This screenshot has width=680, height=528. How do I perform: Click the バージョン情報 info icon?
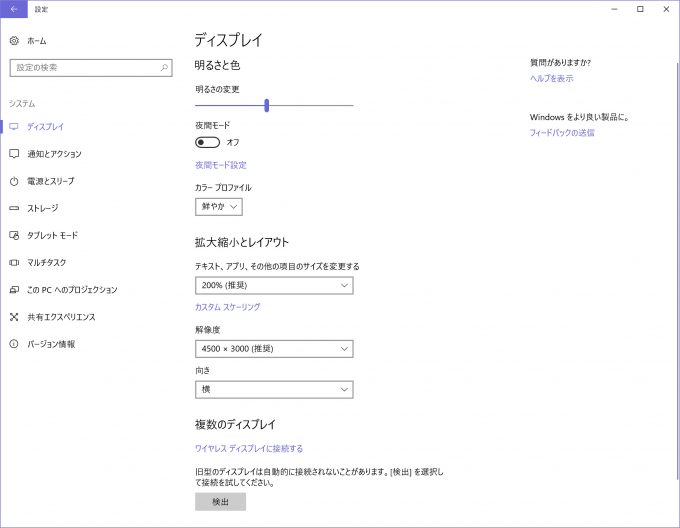pyautogui.click(x=14, y=344)
